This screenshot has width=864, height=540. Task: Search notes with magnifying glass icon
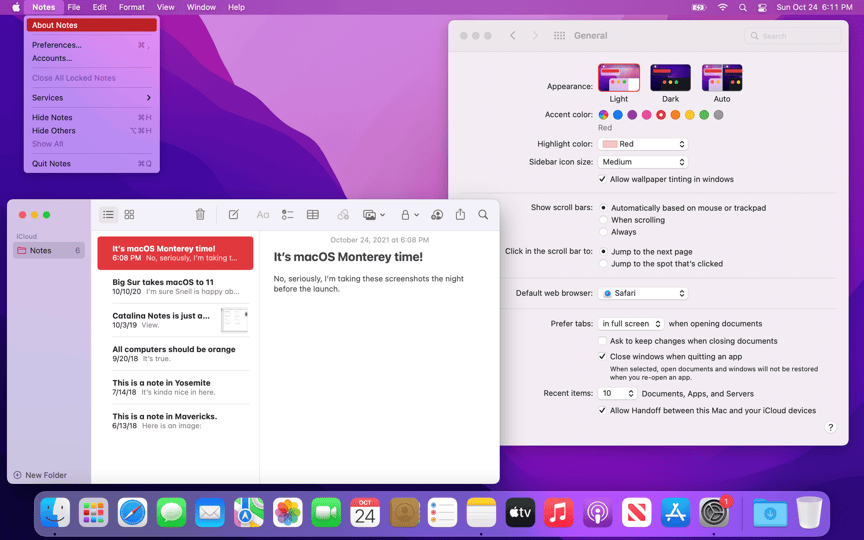pos(483,214)
